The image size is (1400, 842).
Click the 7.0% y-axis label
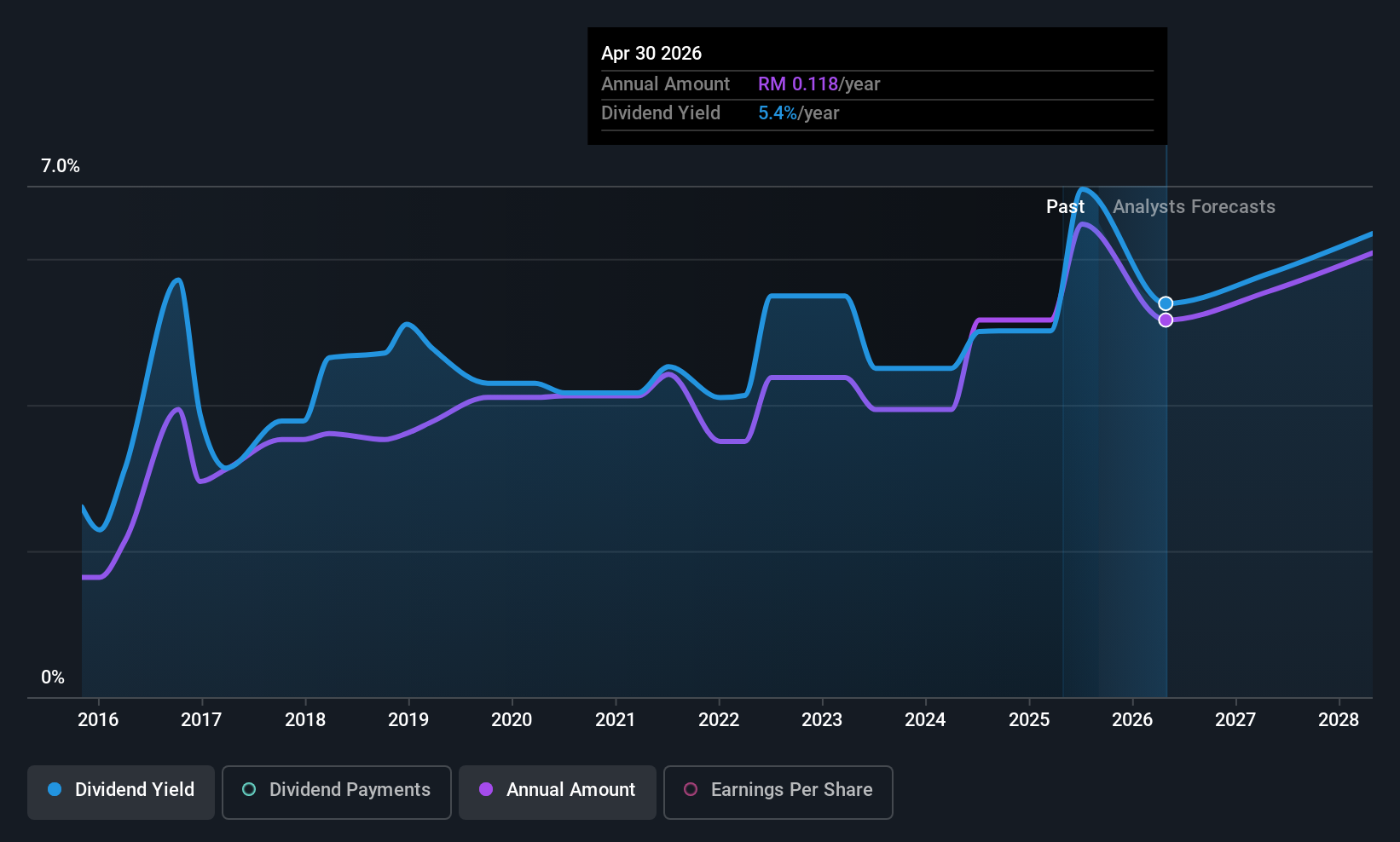pos(61,166)
